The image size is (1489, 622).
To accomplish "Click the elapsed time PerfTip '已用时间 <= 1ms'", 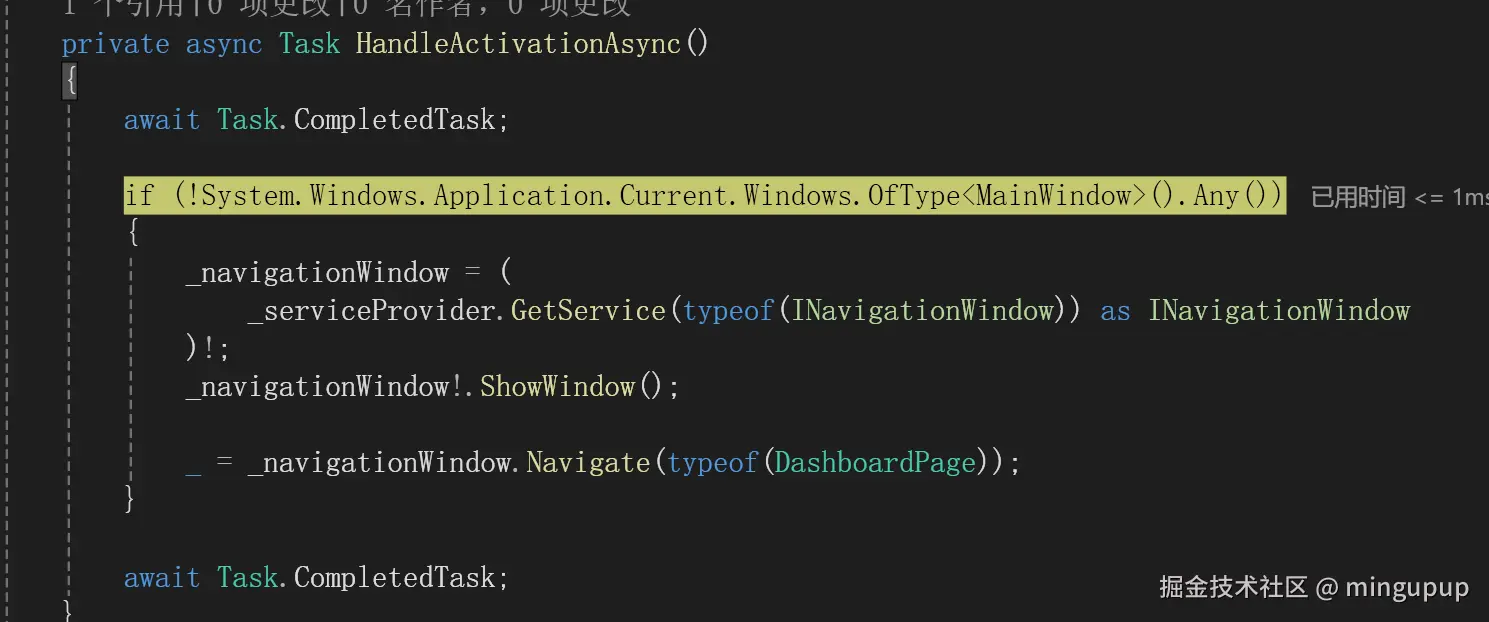I will 1399,197.
